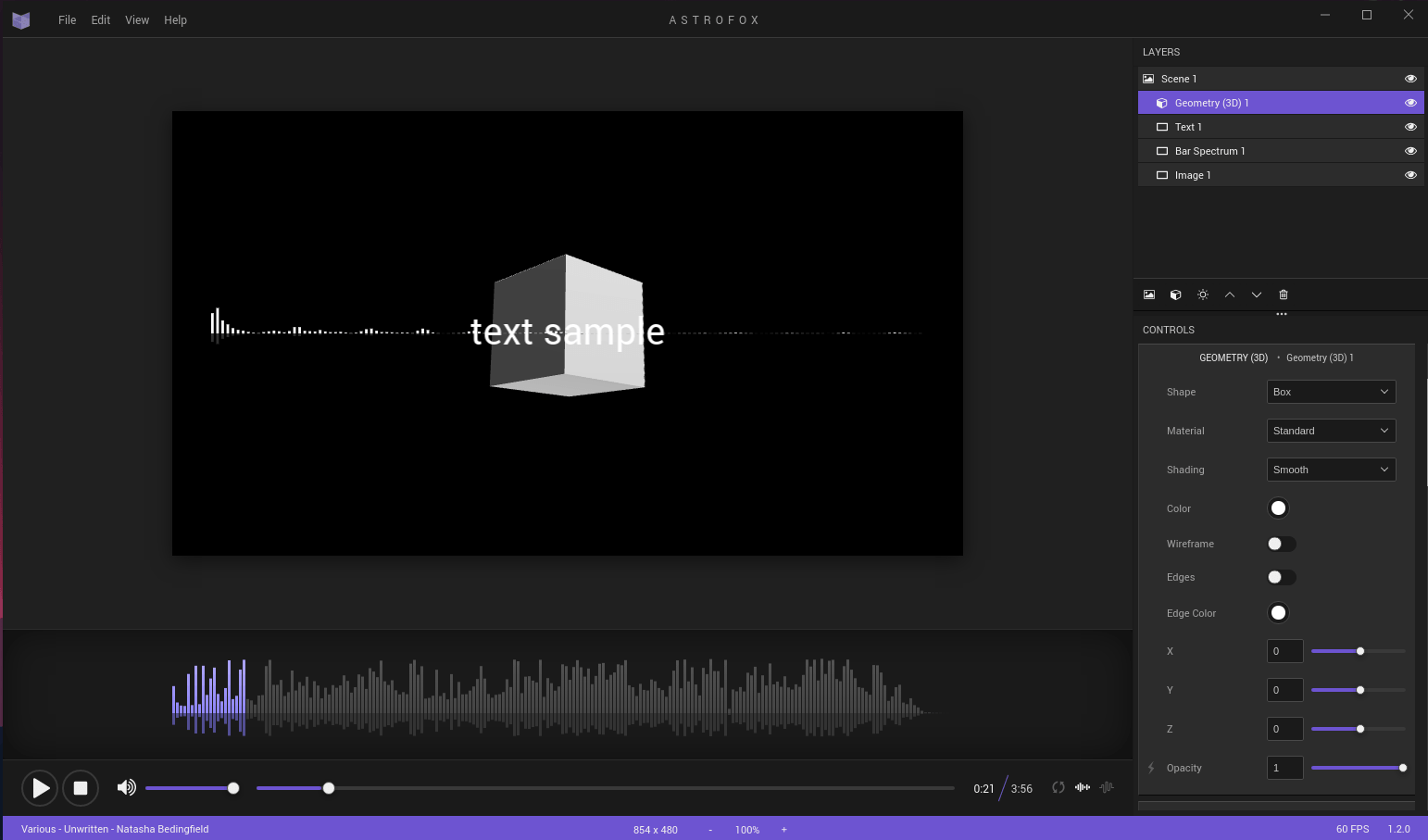Screen dimensions: 1428x840
Task: Click the track name in status bar
Action: 115,829
